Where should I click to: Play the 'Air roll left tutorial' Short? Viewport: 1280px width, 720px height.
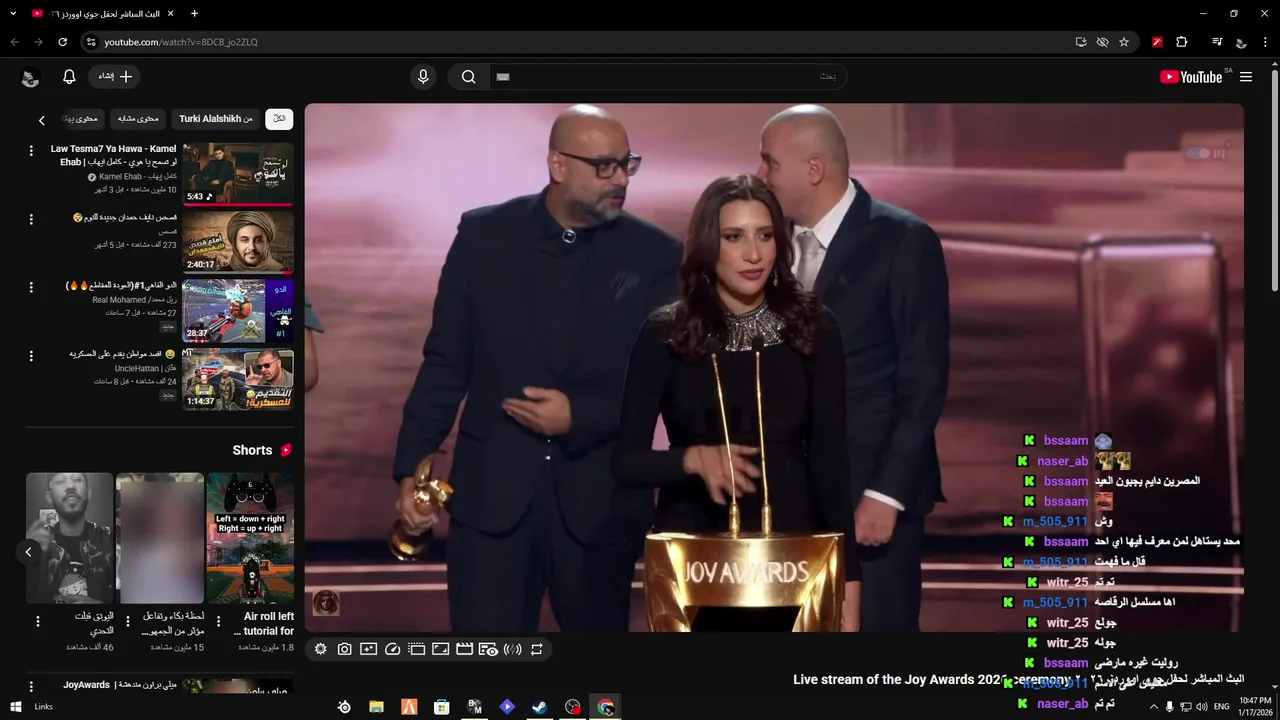tap(250, 538)
